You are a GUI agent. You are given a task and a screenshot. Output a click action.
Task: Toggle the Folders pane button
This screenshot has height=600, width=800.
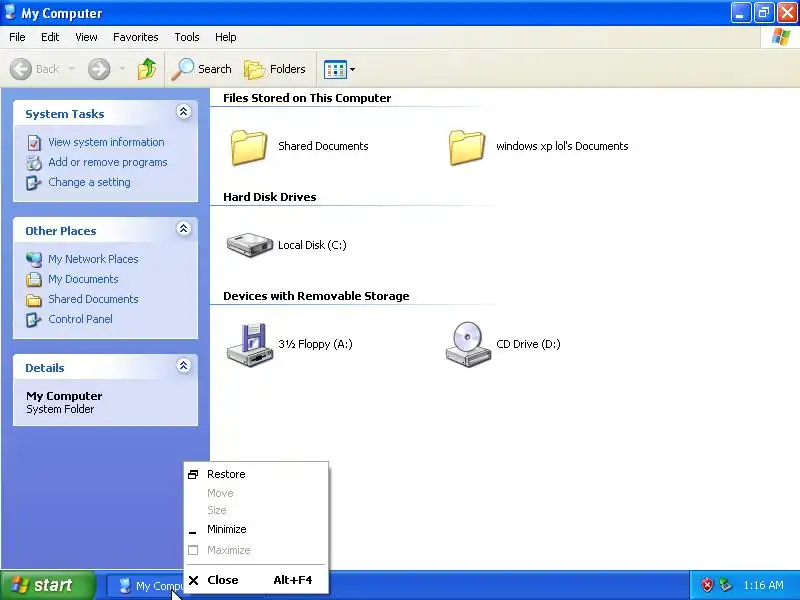pos(275,69)
